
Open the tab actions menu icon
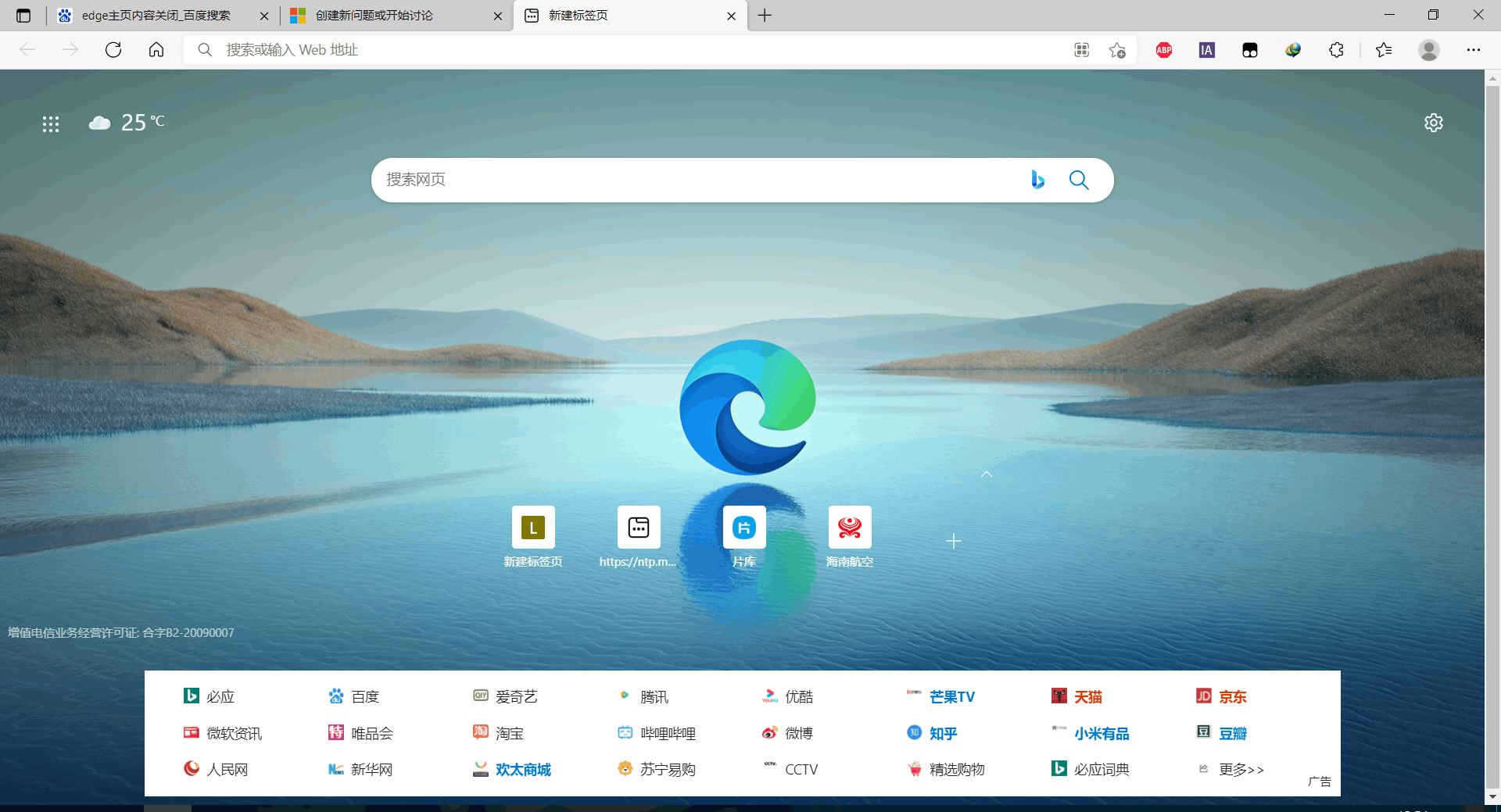(x=23, y=16)
